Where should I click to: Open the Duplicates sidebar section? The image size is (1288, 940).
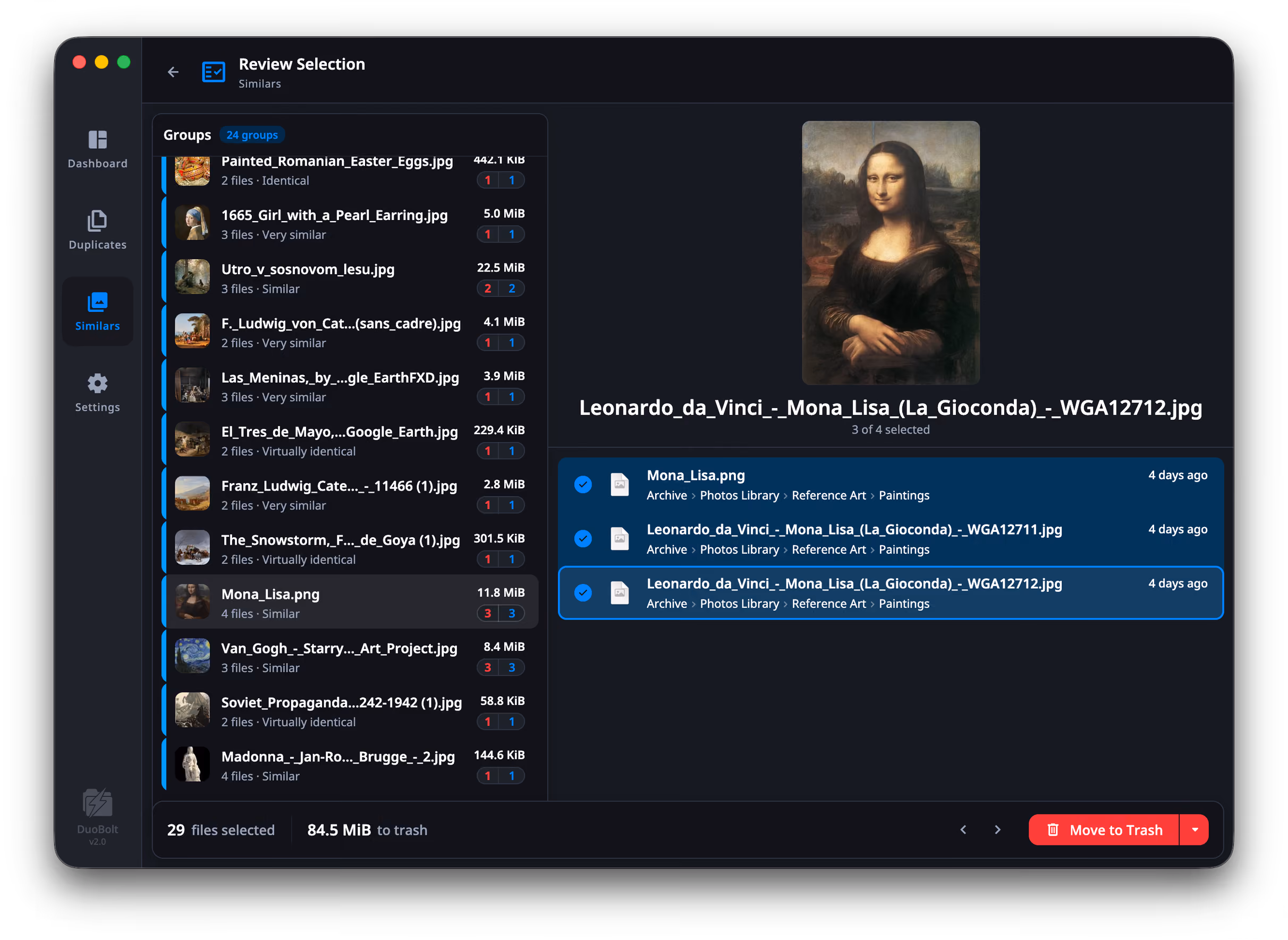coord(97,231)
